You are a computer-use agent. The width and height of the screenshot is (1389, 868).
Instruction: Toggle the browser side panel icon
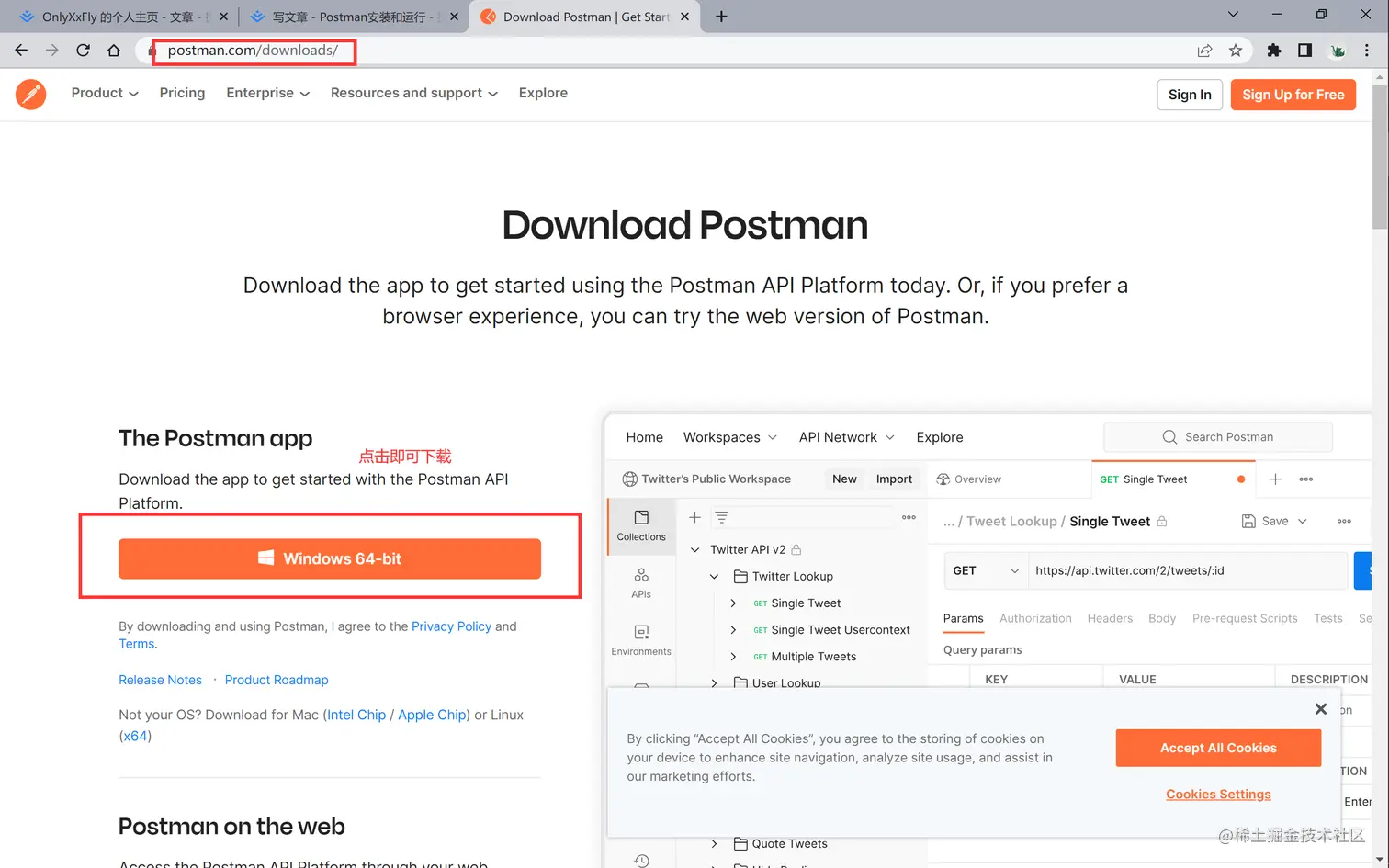pyautogui.click(x=1304, y=51)
